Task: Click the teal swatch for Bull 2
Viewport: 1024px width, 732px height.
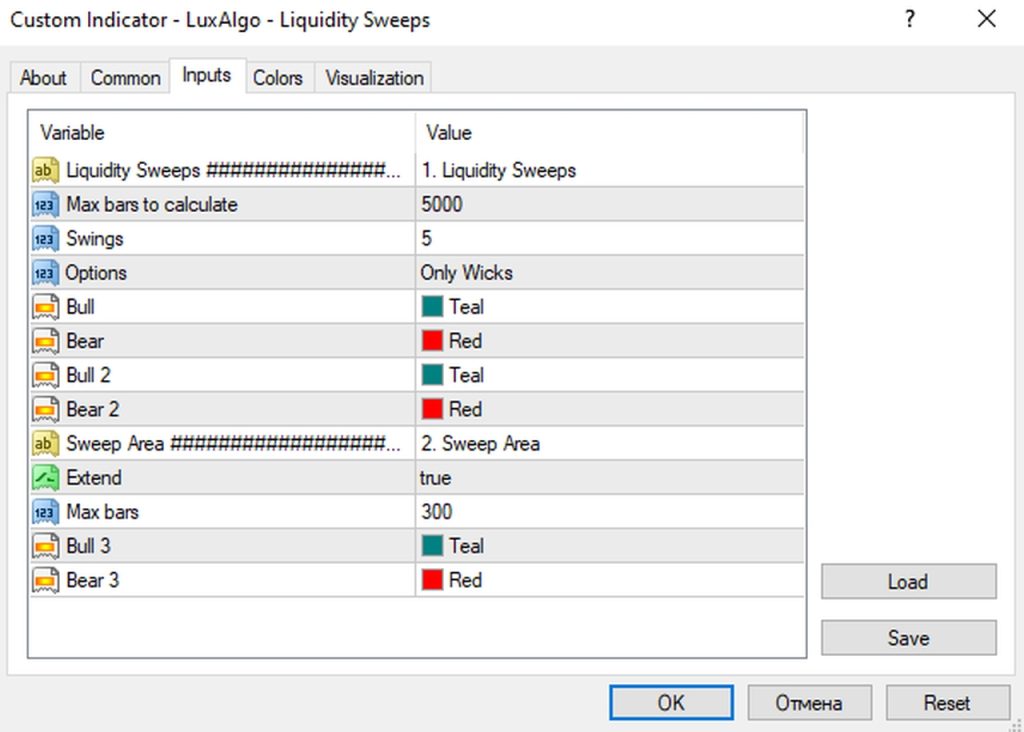Action: pos(432,375)
